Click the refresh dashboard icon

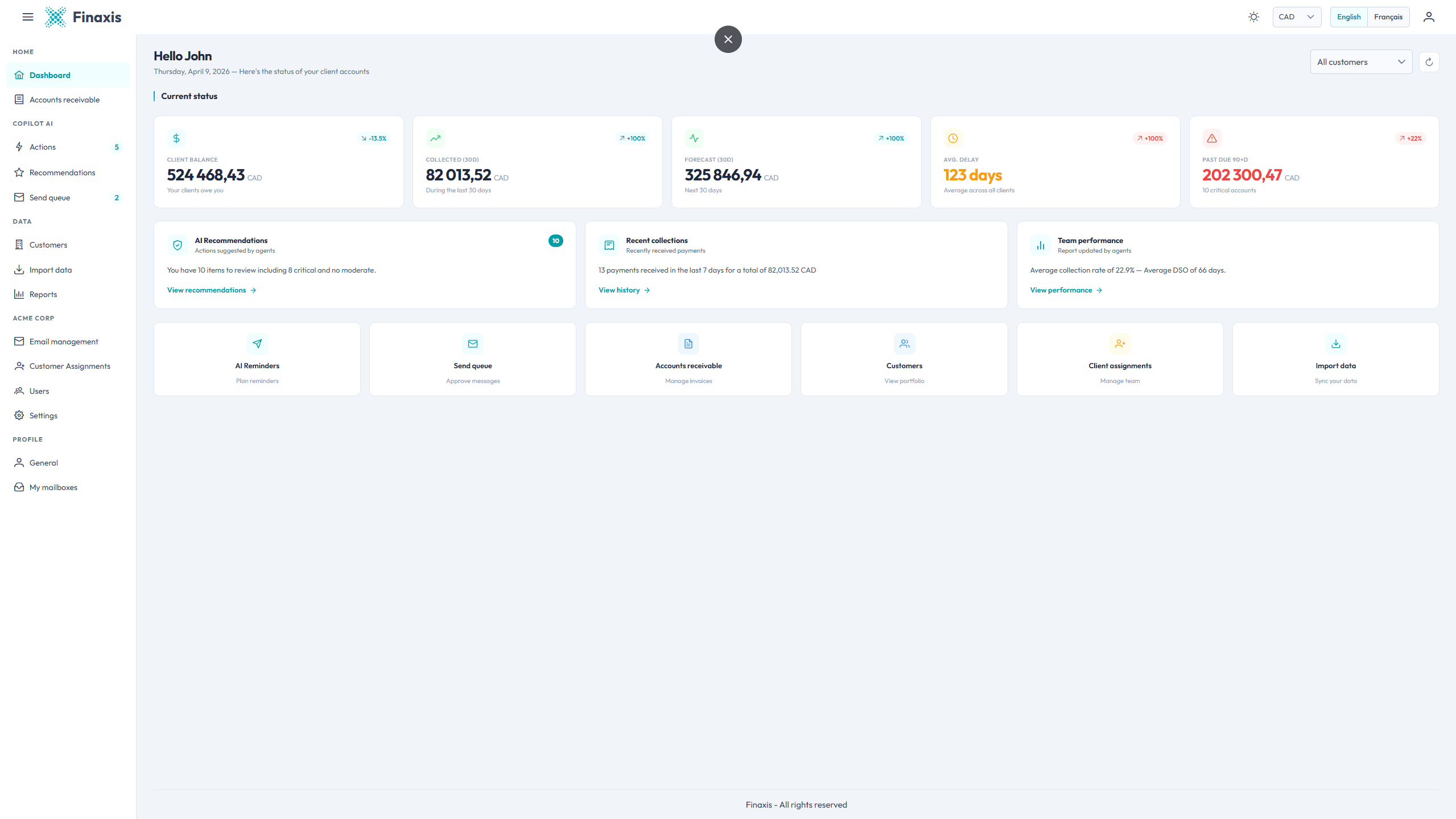(1429, 62)
